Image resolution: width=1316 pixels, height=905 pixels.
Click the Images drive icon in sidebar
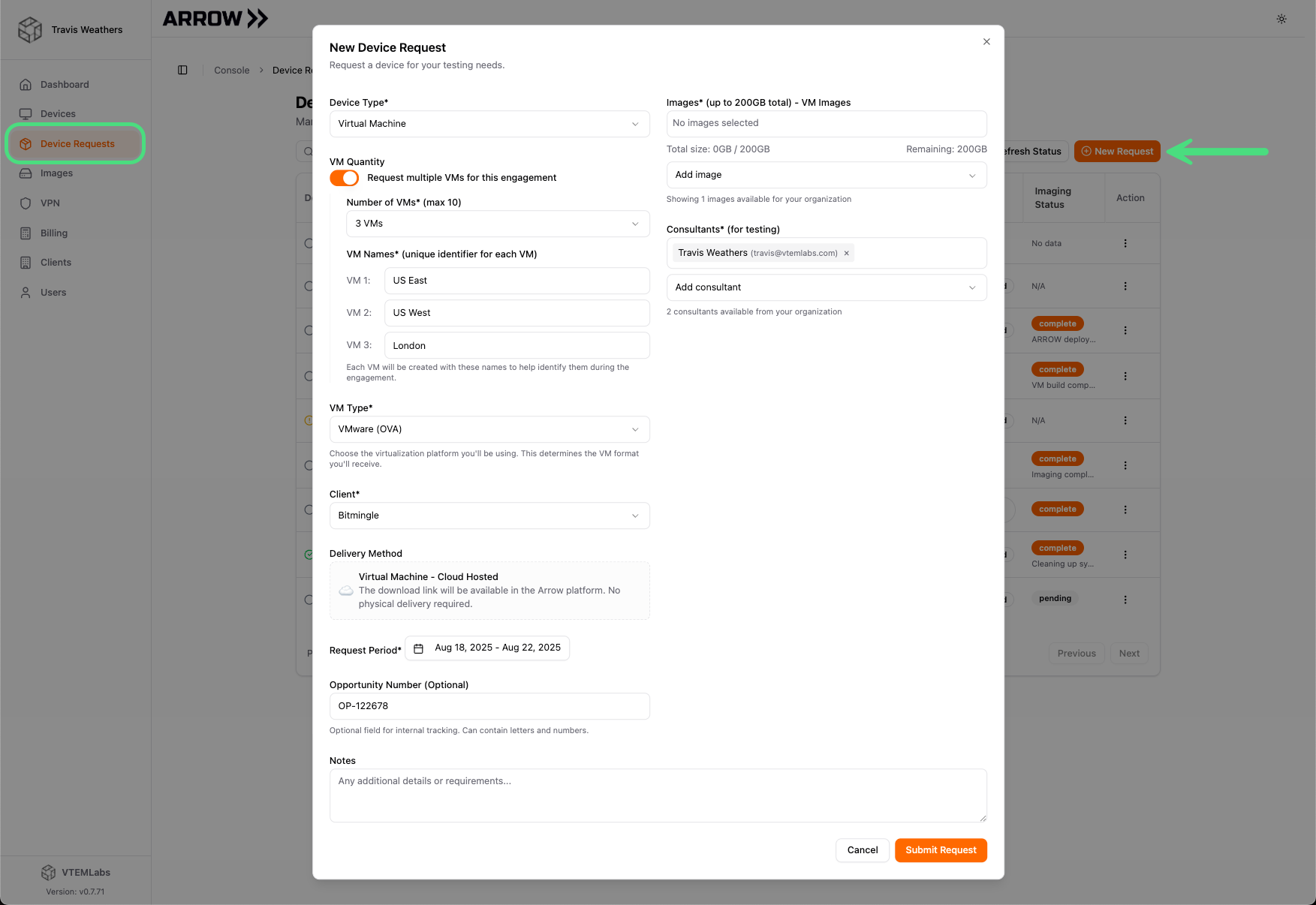click(26, 173)
